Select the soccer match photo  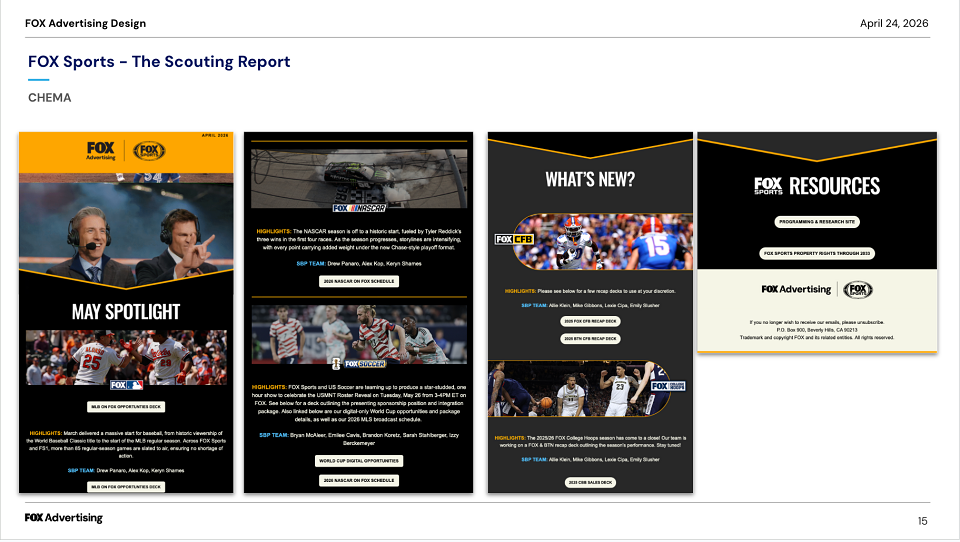[359, 334]
